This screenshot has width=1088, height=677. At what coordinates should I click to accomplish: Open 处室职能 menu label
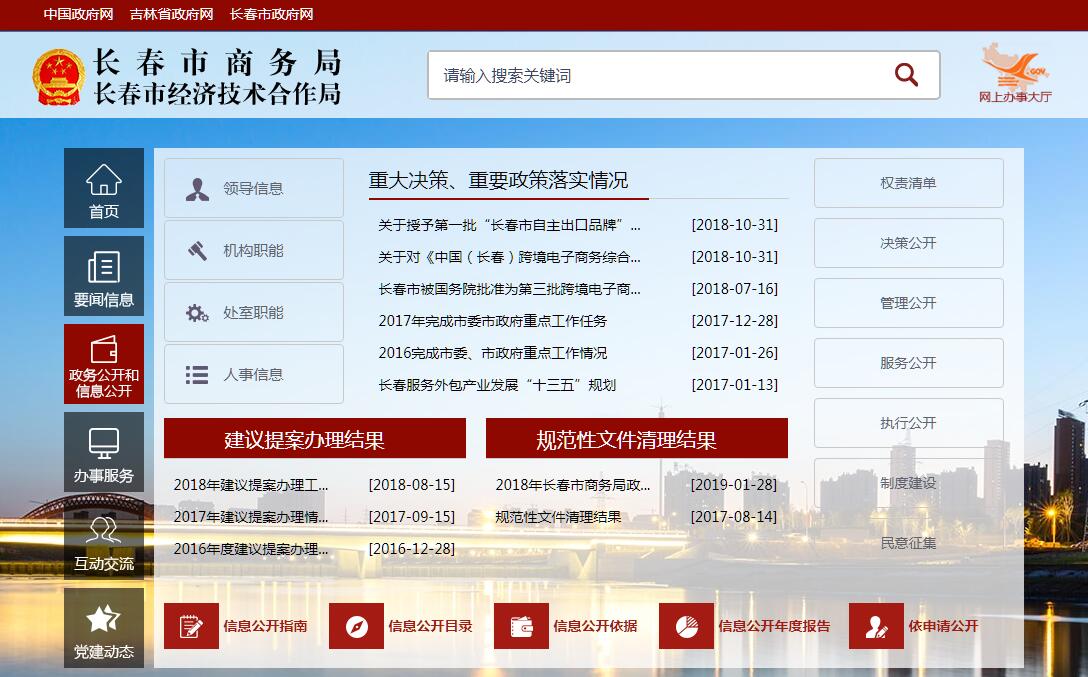253,313
